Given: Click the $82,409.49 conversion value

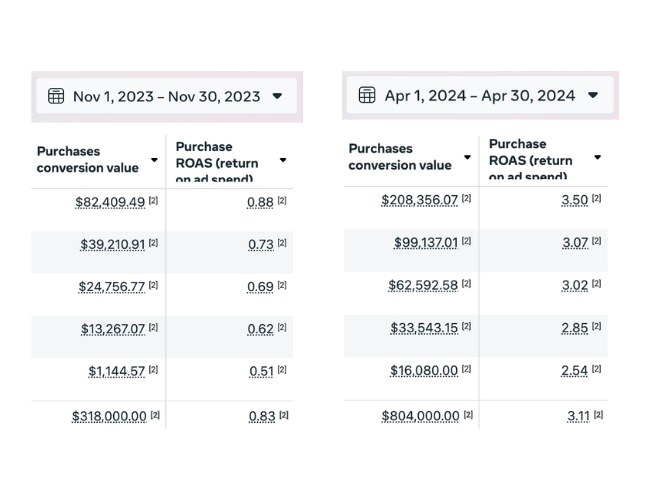Looking at the screenshot, I should click(110, 202).
